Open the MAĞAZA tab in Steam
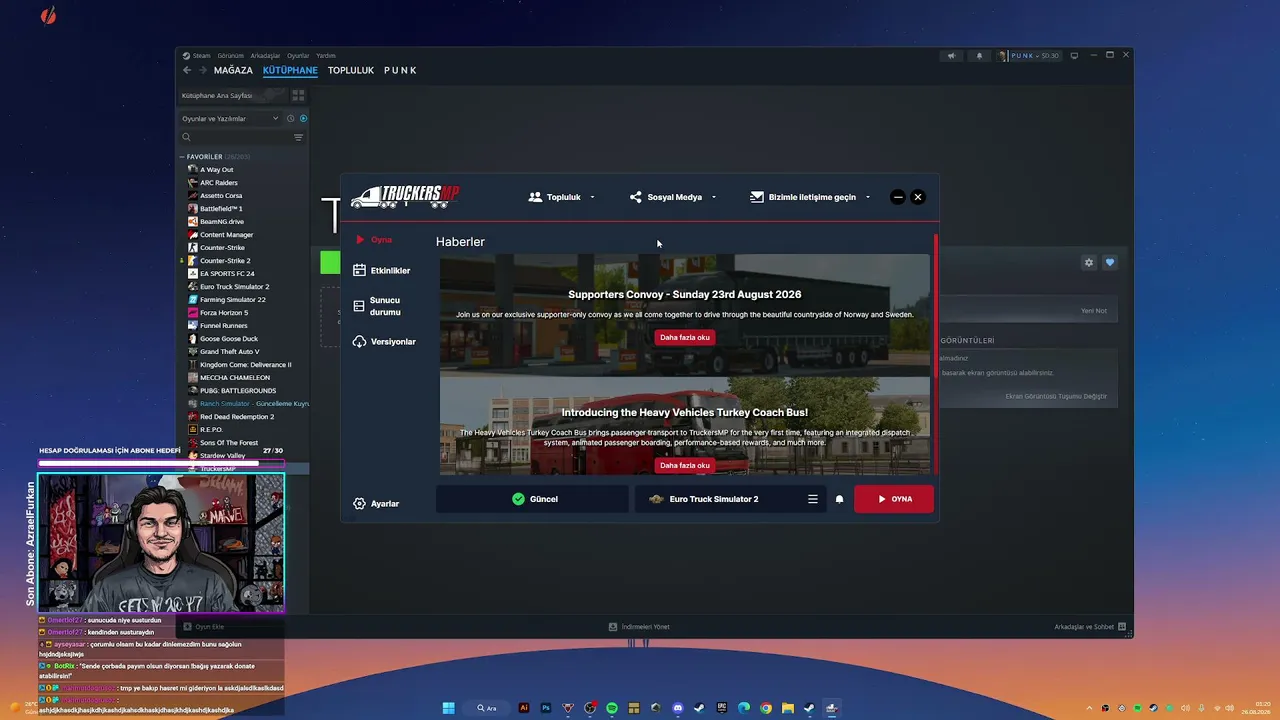 click(x=233, y=71)
